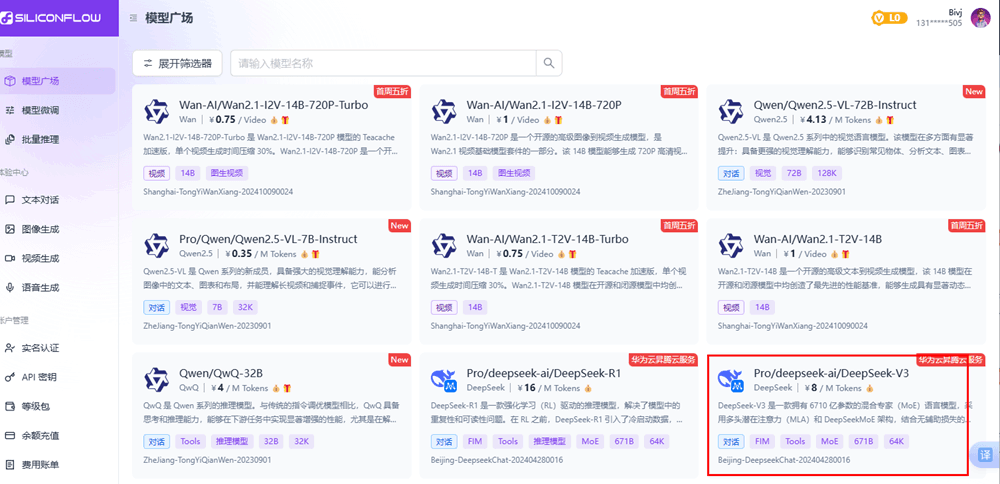The width and height of the screenshot is (1000, 484).
Task: Open 模型微调 in the sidebar
Action: click(x=40, y=110)
